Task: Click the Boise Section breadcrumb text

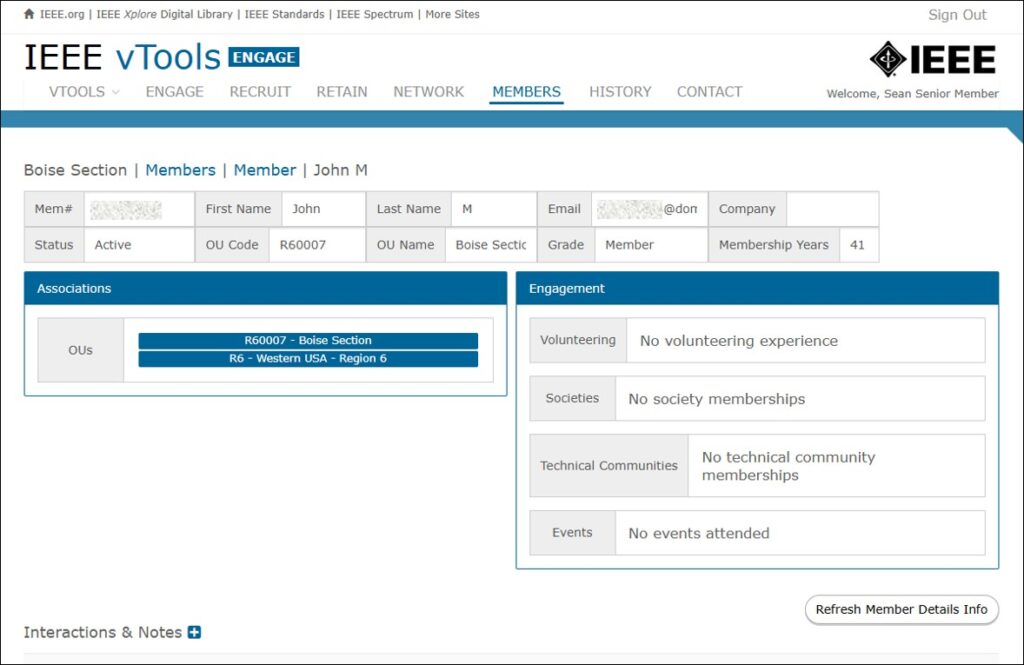Action: (x=75, y=170)
